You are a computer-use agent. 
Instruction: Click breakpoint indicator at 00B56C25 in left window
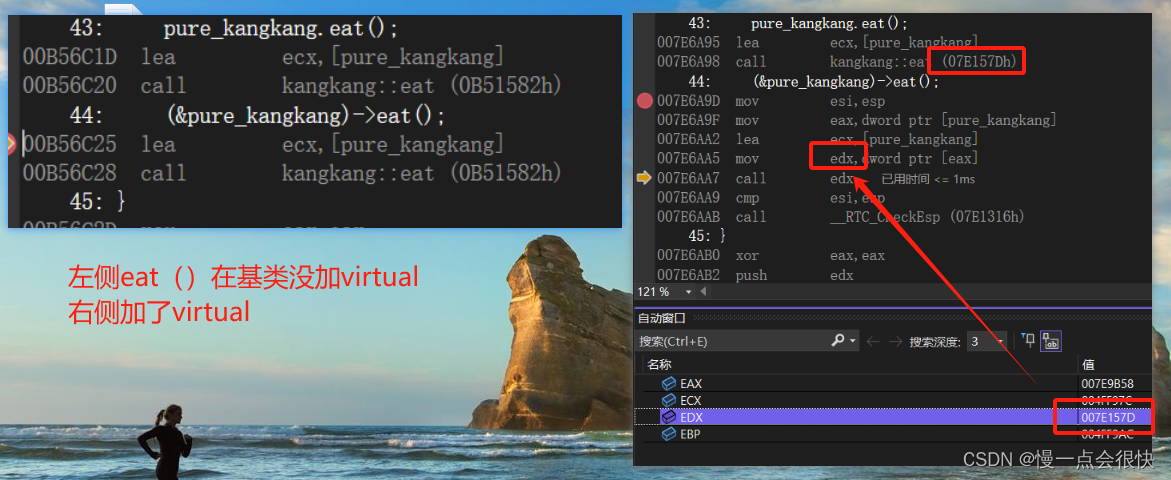(11, 143)
